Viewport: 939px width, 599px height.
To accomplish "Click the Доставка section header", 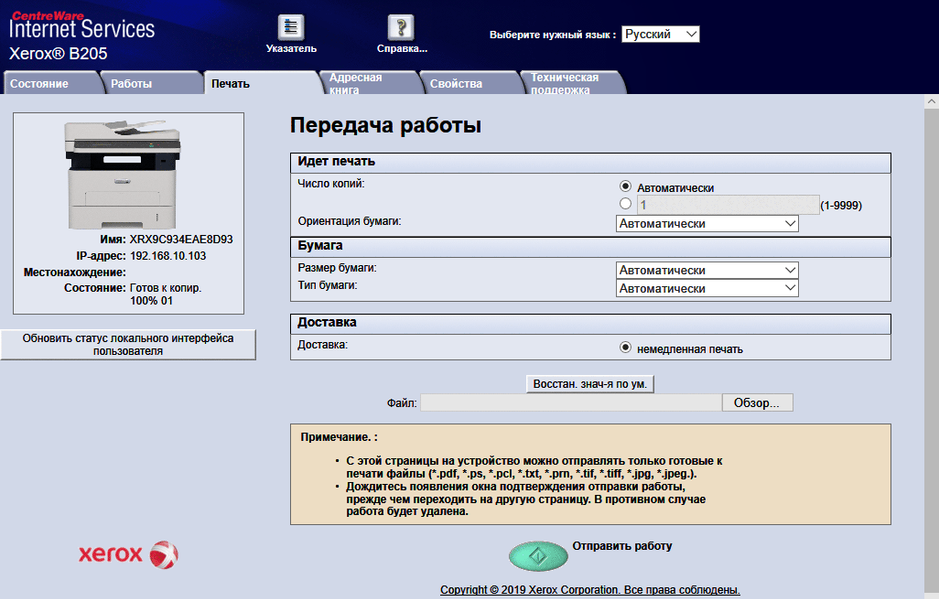I will pos(590,323).
